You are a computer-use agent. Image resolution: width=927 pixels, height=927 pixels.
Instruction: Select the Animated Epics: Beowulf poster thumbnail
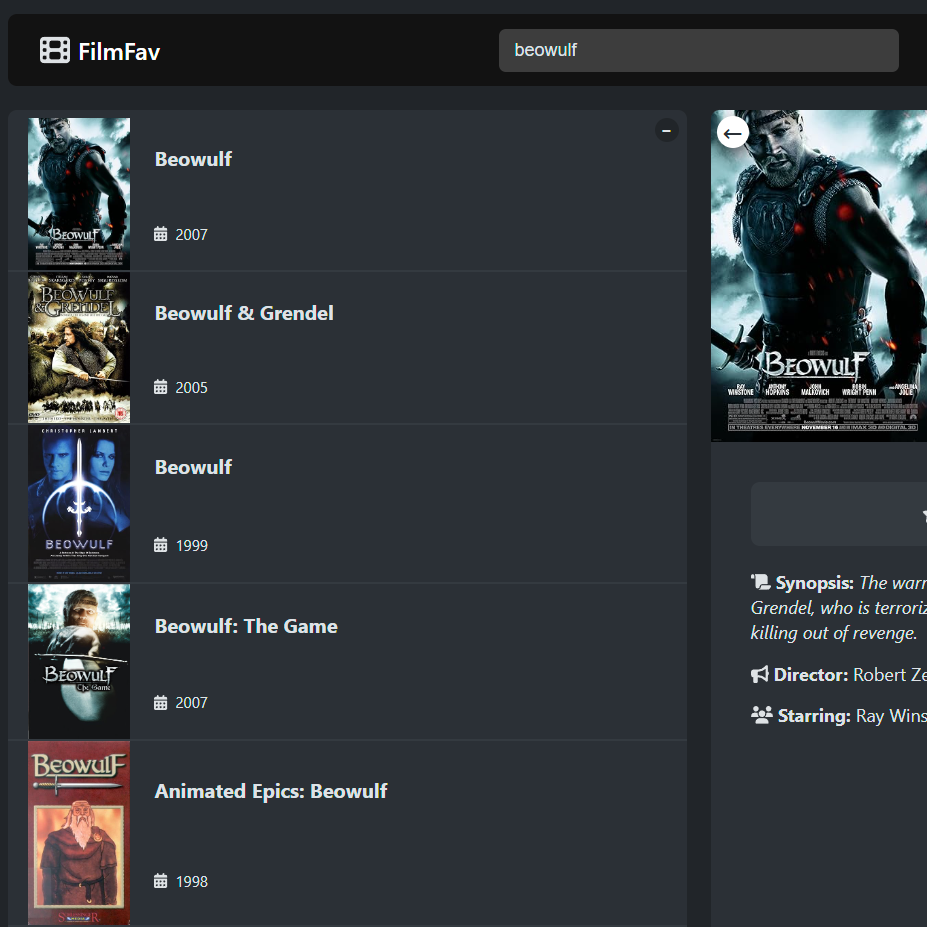coord(79,833)
